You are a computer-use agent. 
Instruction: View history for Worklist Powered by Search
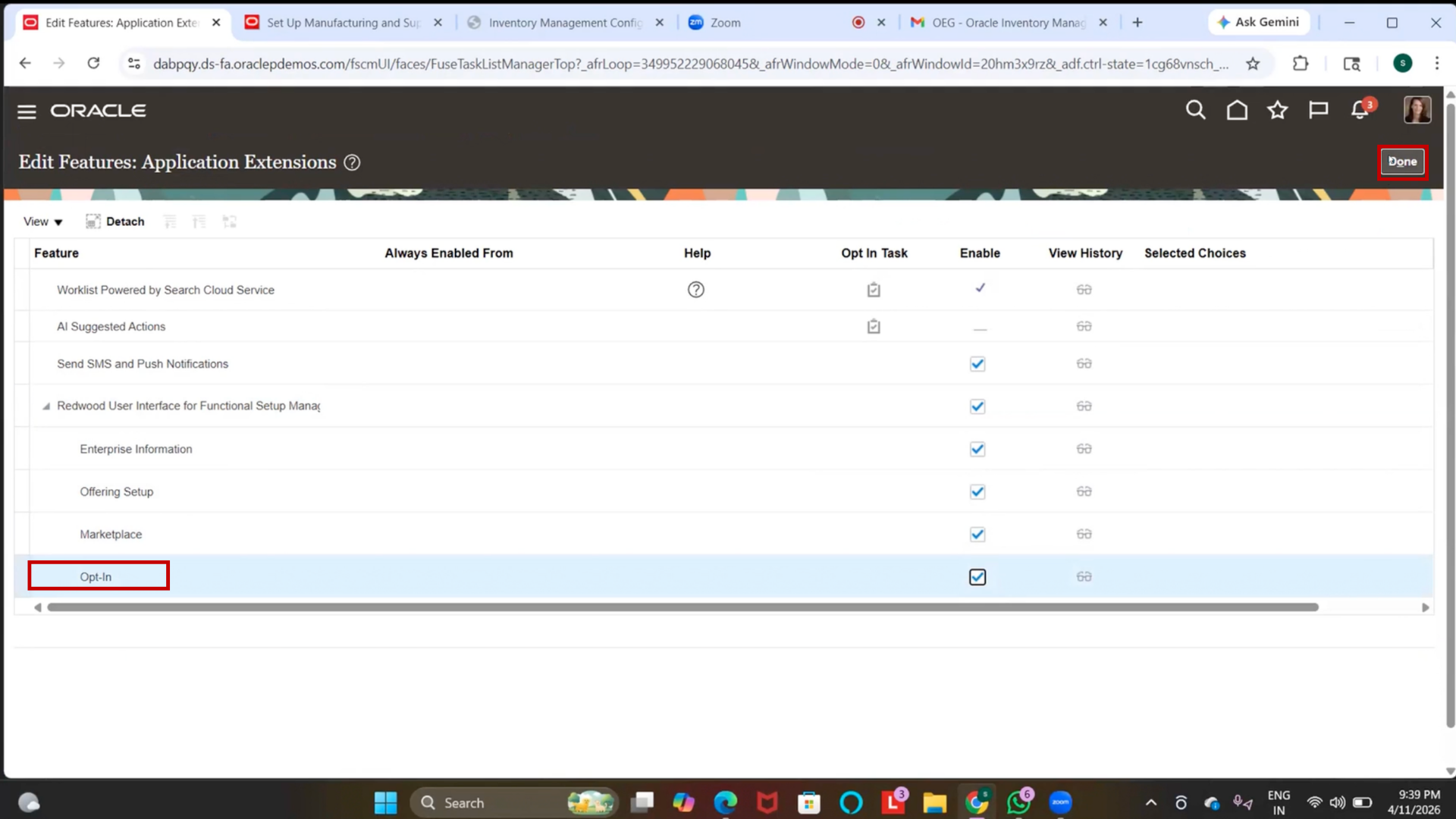[1084, 290]
